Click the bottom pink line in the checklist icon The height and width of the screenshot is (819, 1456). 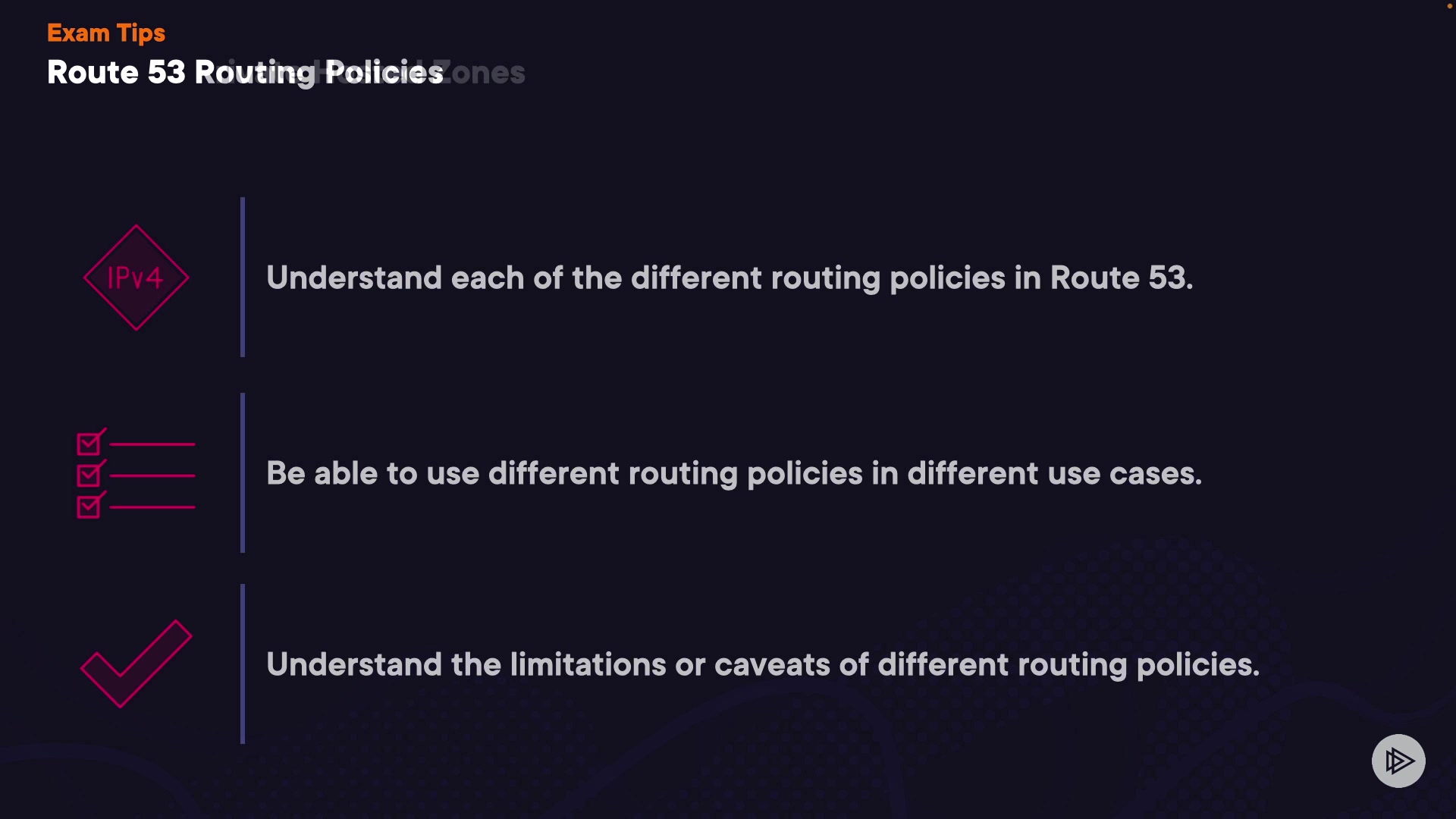click(x=152, y=507)
